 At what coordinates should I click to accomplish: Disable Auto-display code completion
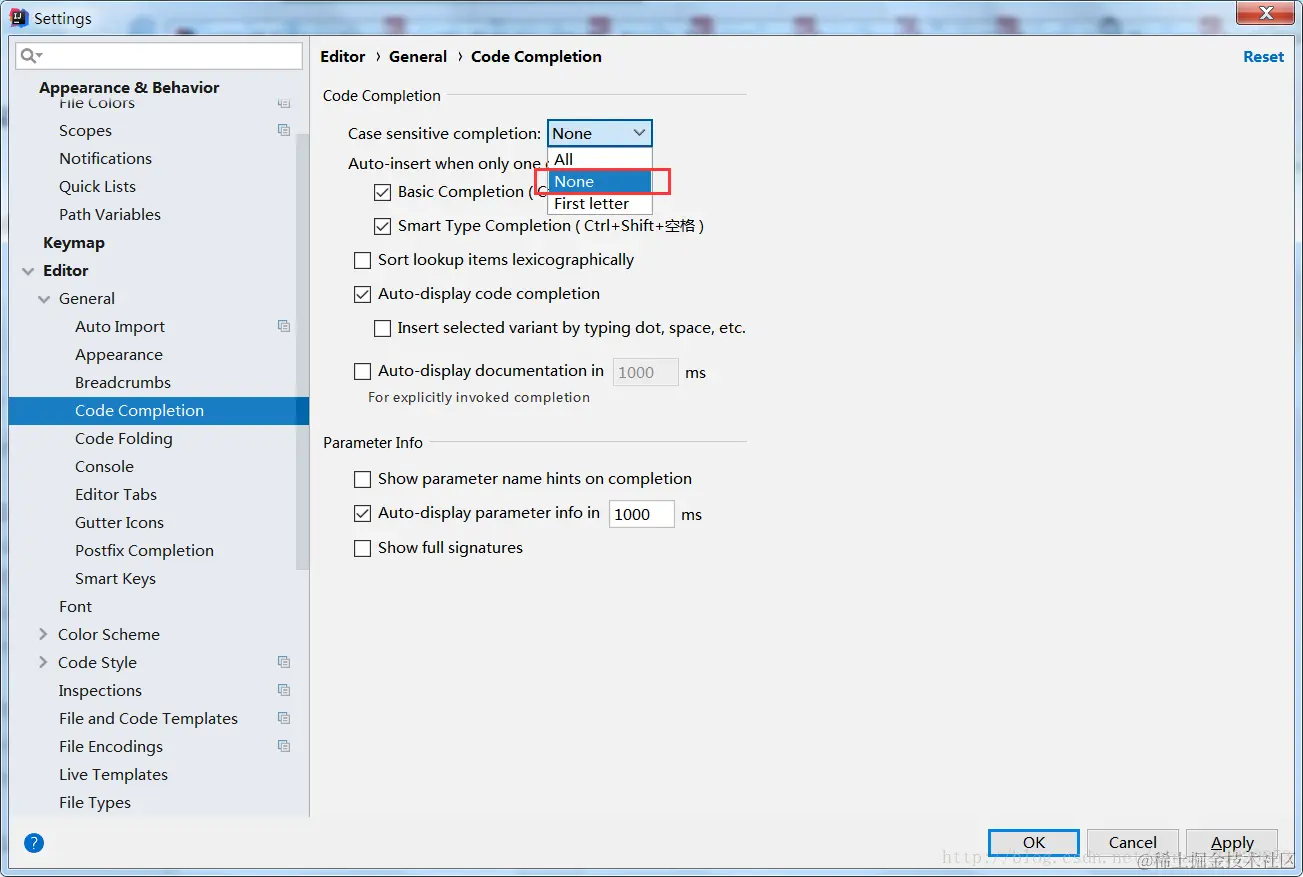(363, 294)
